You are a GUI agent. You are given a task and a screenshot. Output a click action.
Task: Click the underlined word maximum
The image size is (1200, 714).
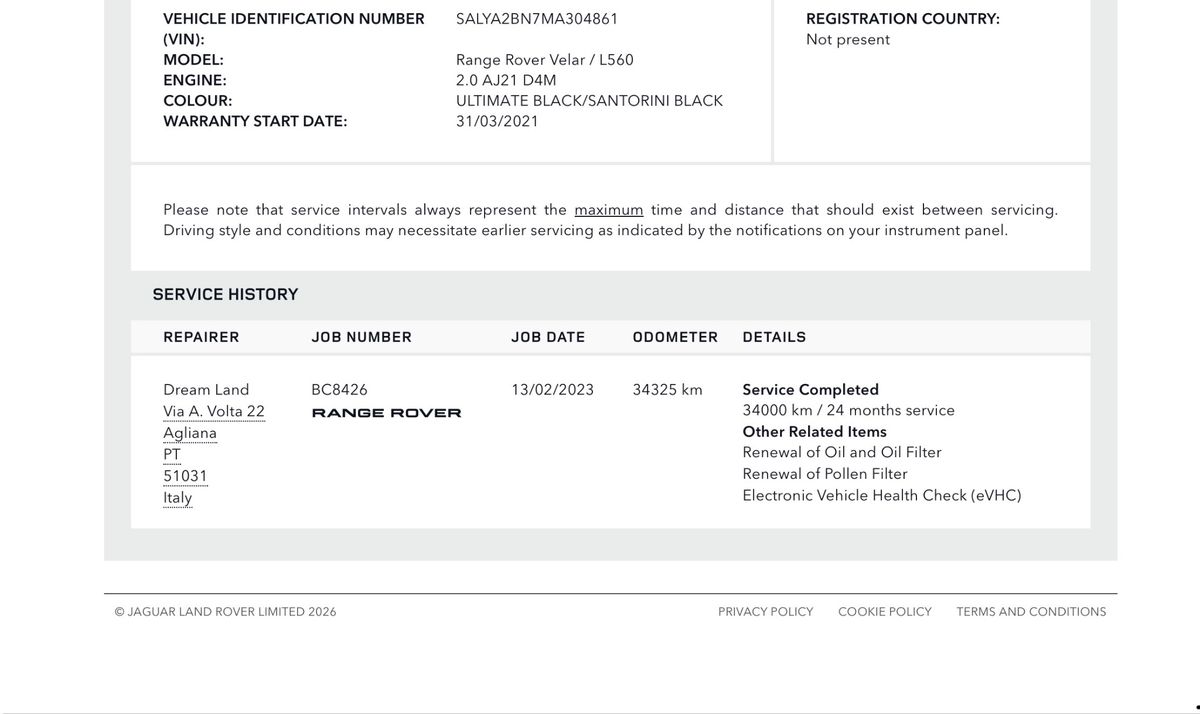tap(609, 210)
